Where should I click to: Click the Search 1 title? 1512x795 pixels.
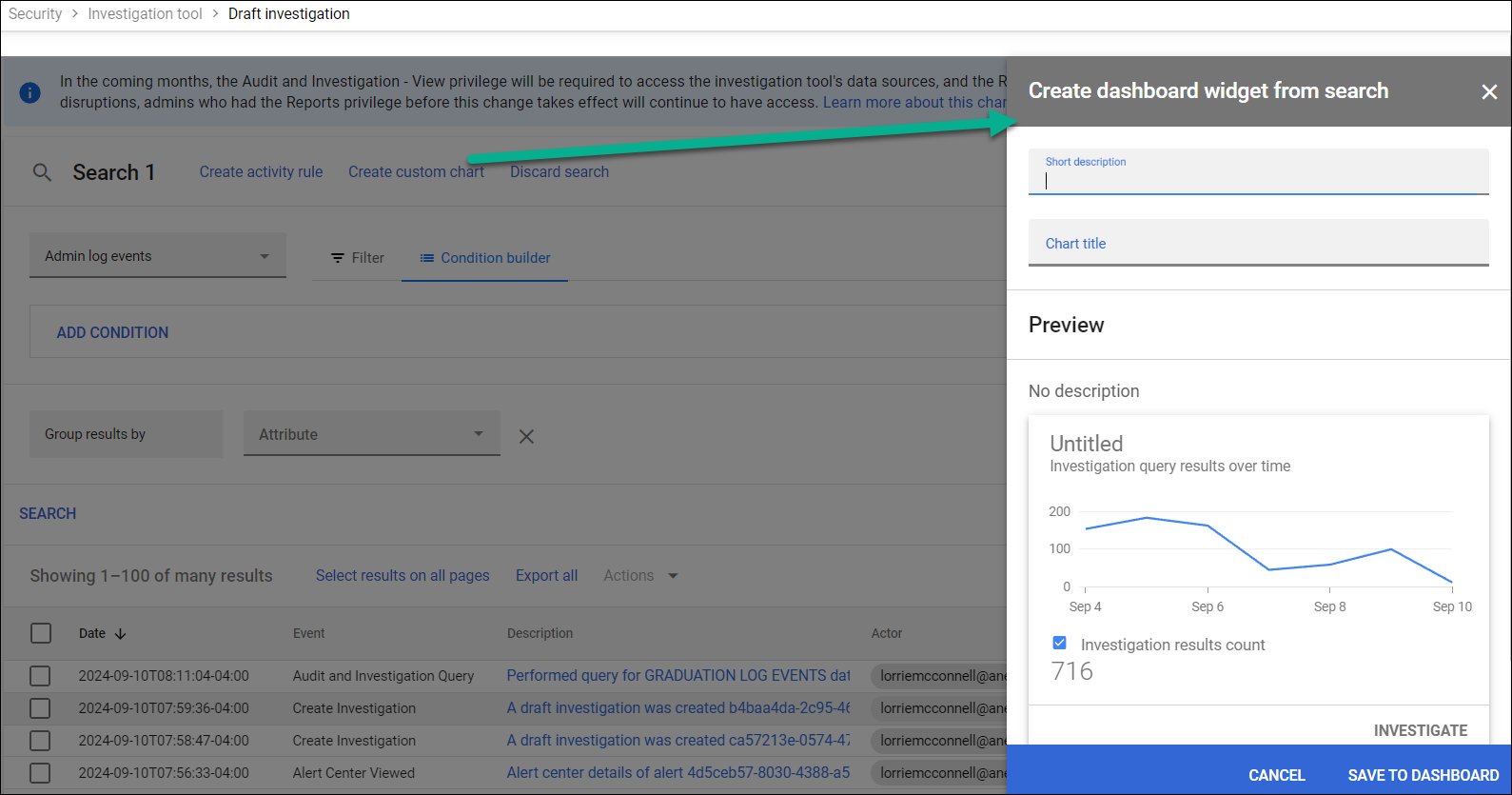113,172
